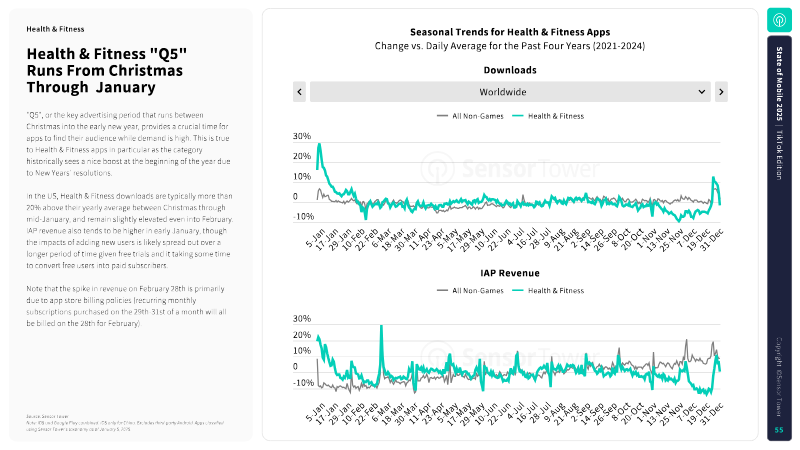The height and width of the screenshot is (450, 800).
Task: Go to next region with right arrow
Action: click(x=721, y=92)
